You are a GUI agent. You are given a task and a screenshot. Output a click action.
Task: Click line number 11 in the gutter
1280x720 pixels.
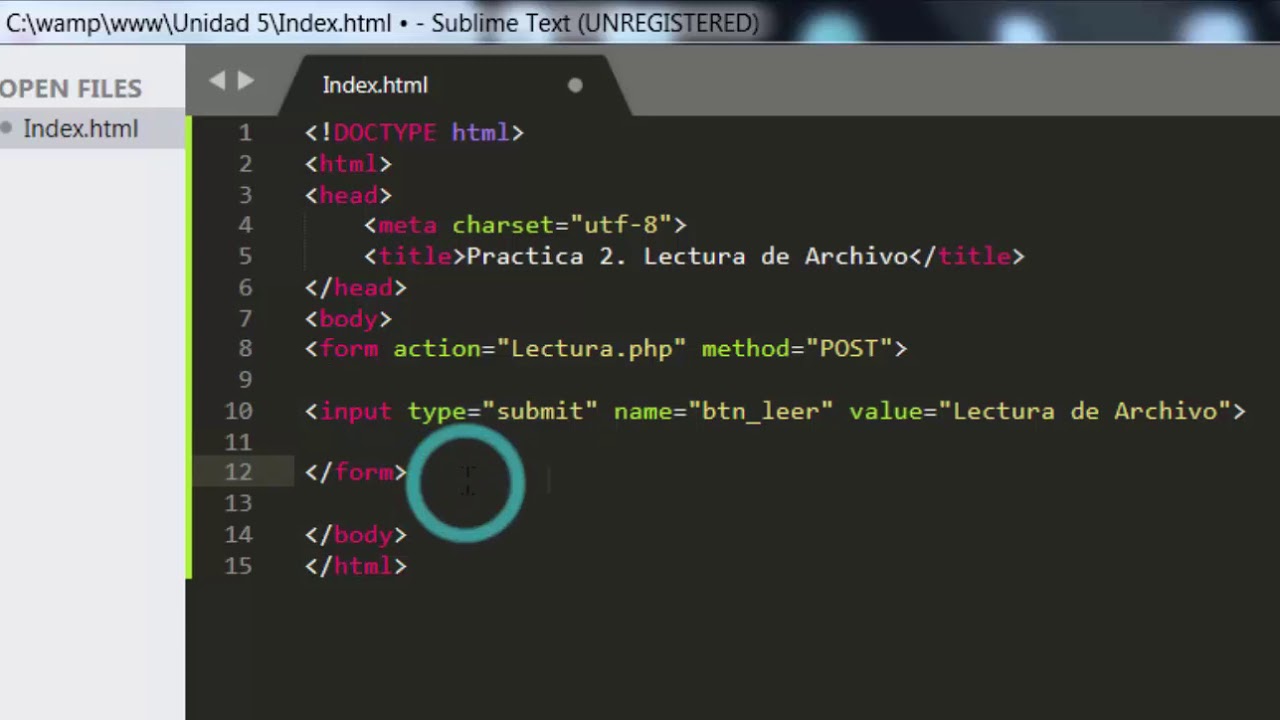click(x=239, y=442)
